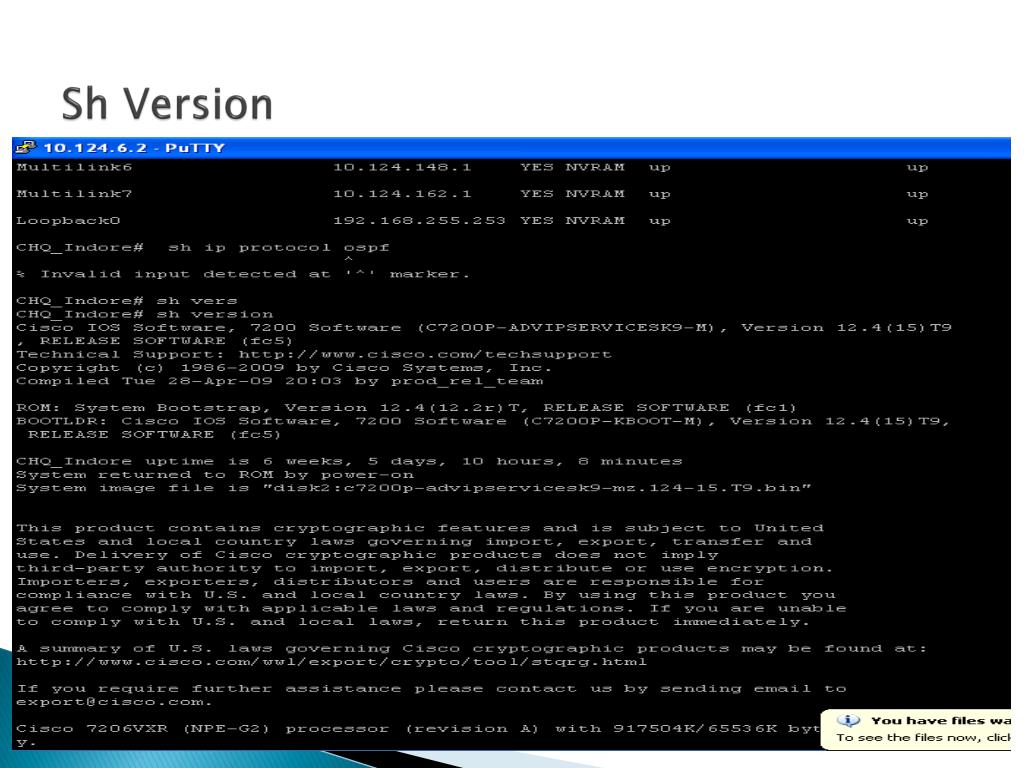Click the 'CHQ_Indore# sh vers' prompt line
Image resolution: width=1024 pixels, height=768 pixels.
[127, 301]
